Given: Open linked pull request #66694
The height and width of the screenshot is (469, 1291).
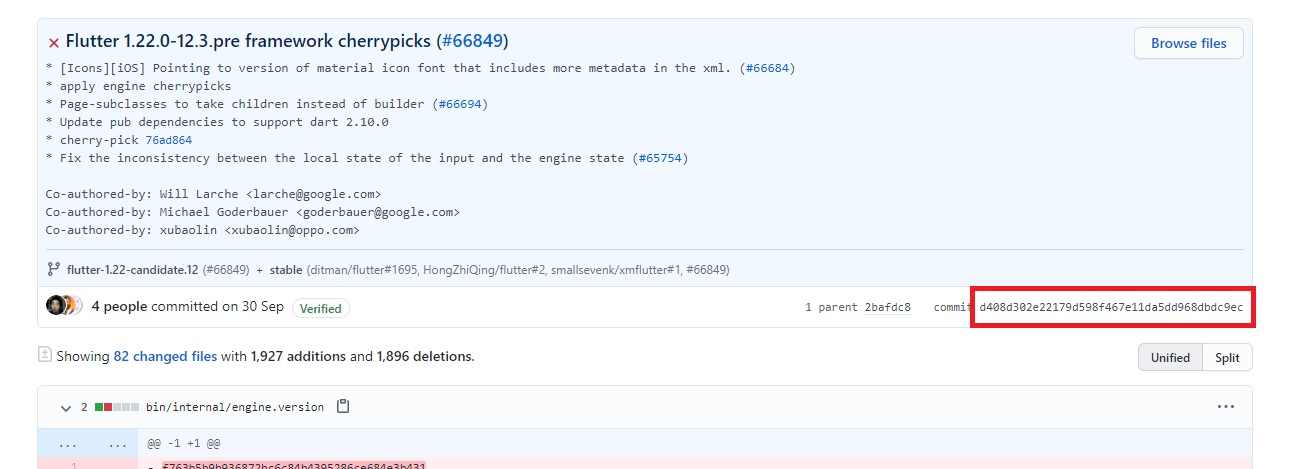Looking at the screenshot, I should point(460,104).
